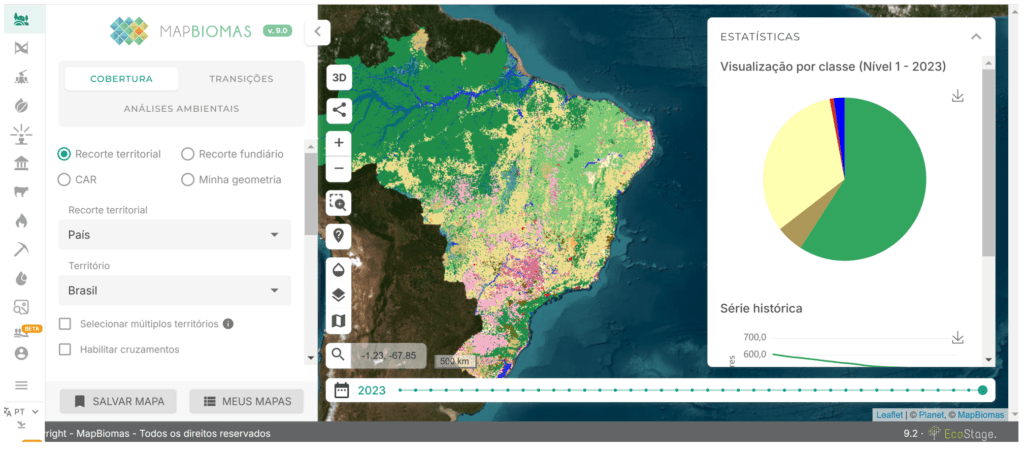
Task: Click the statistics panel scrollbar
Action: pyautogui.click(x=988, y=163)
